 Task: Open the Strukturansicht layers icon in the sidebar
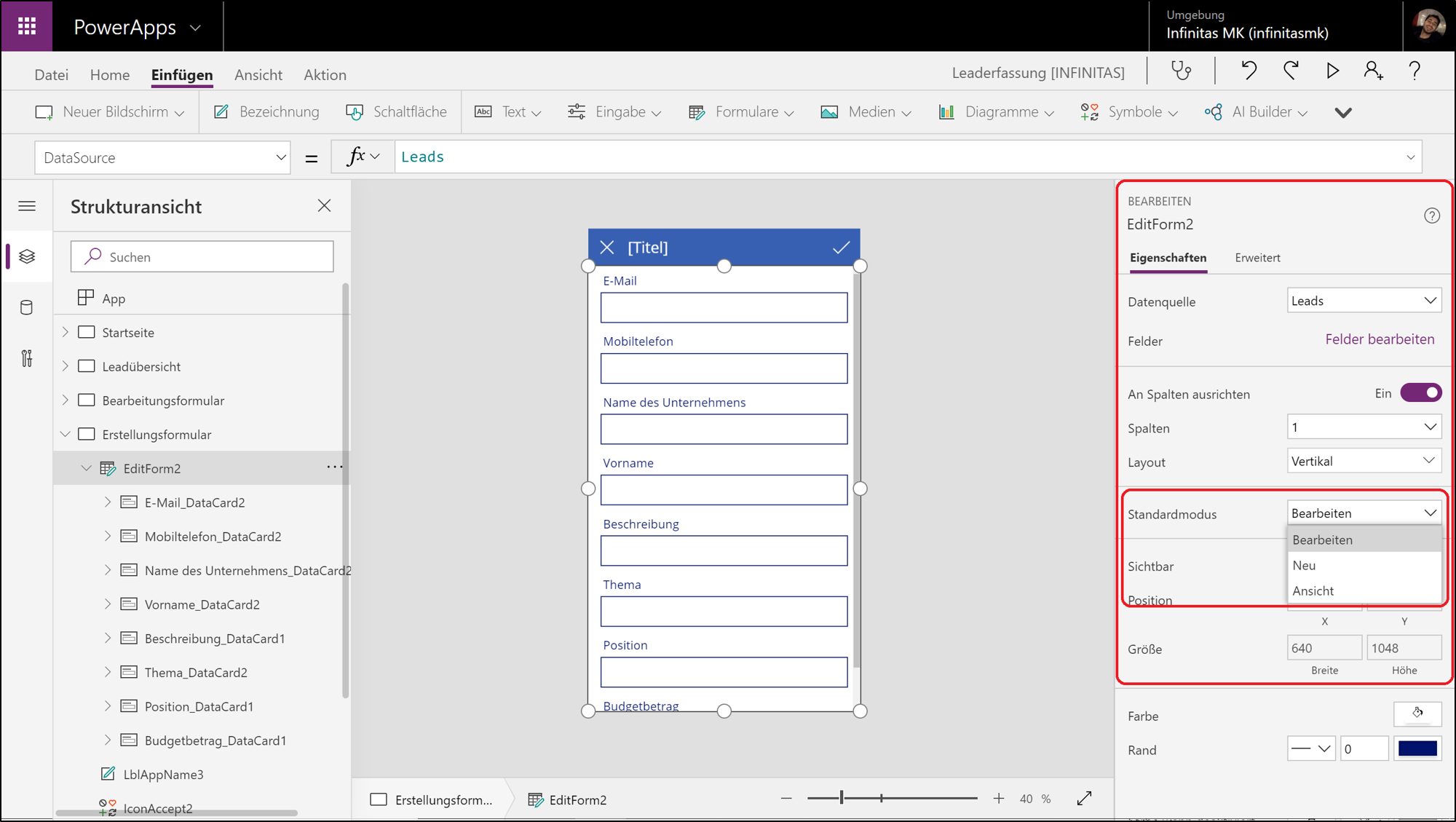coord(27,256)
